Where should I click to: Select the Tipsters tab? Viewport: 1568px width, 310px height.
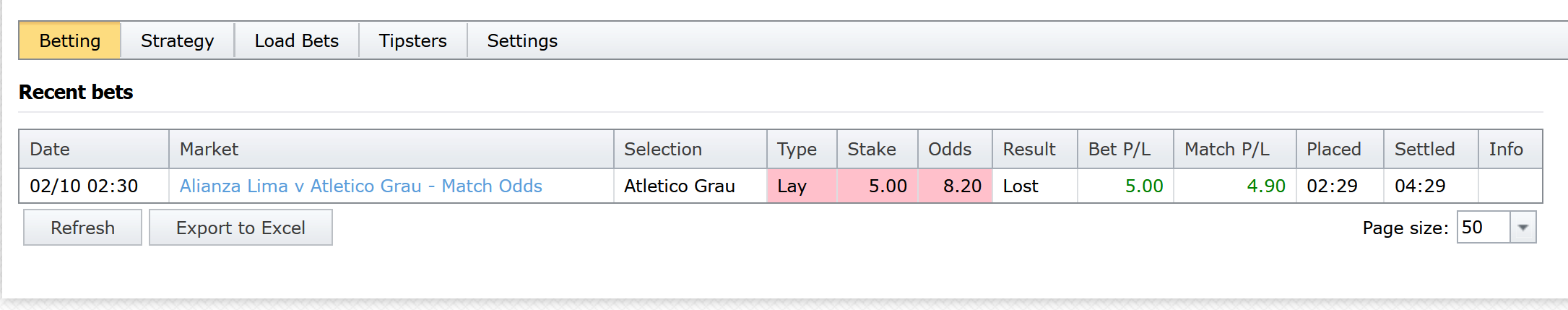412,41
